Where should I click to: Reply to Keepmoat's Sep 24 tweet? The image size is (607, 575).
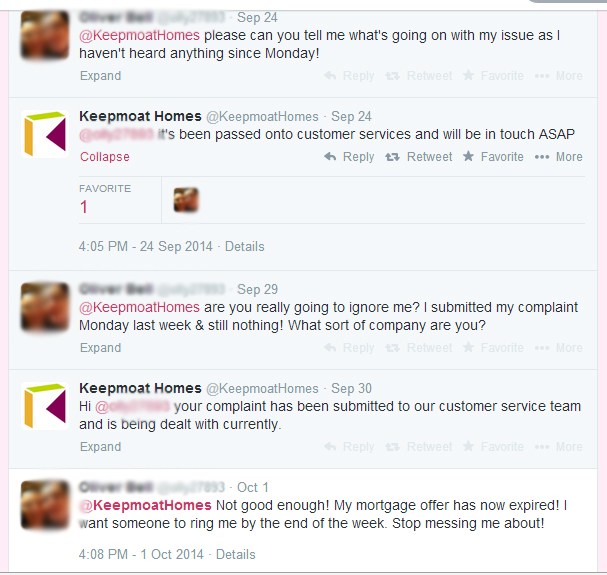click(349, 157)
